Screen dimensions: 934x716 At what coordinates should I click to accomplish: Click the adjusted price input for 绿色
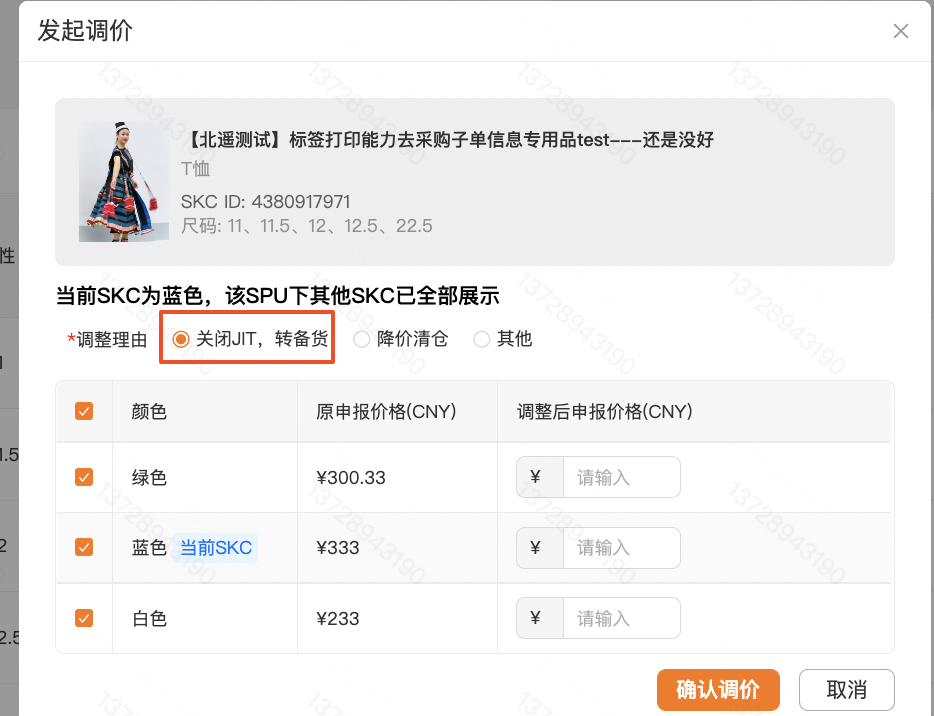pos(621,477)
